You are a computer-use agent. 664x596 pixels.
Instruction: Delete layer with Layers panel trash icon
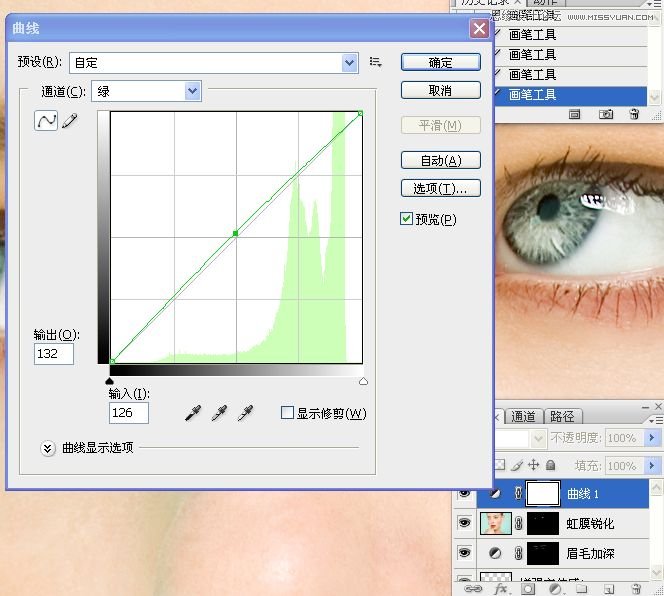(x=636, y=589)
